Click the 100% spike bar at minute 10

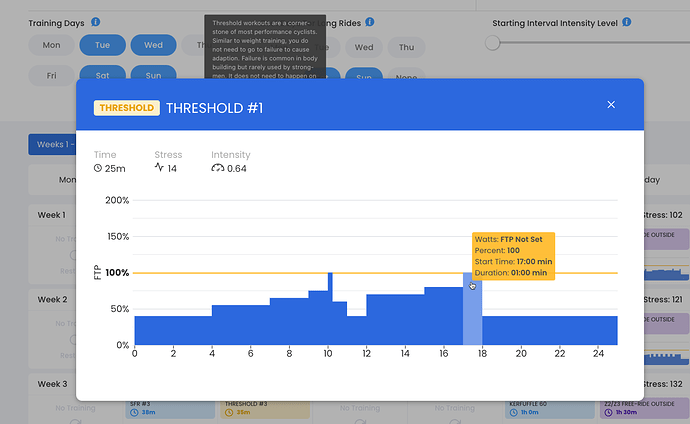(330, 309)
